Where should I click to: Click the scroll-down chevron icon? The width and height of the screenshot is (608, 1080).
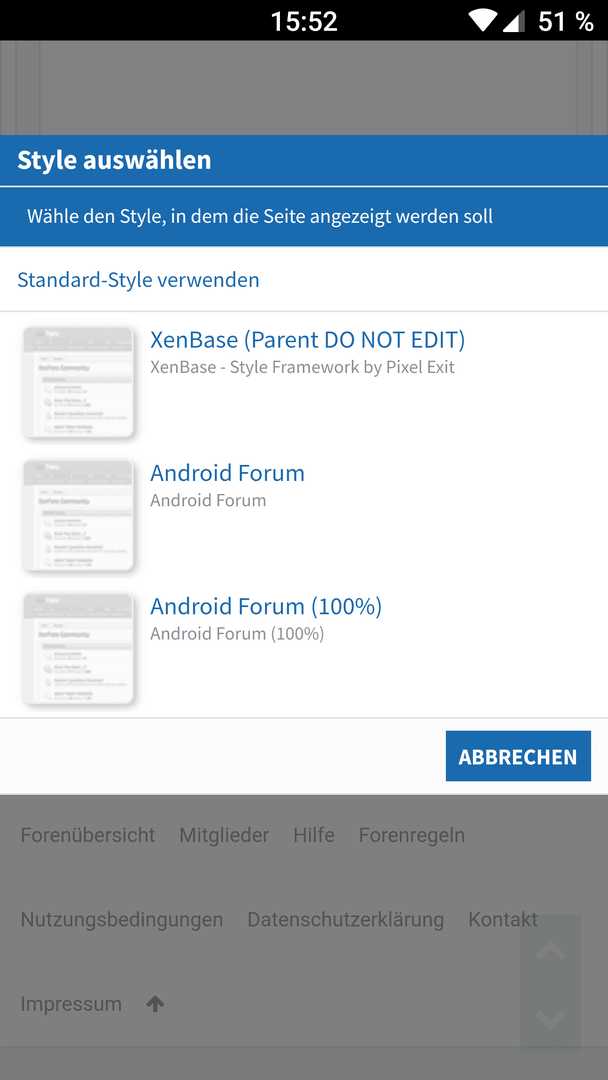click(550, 1019)
